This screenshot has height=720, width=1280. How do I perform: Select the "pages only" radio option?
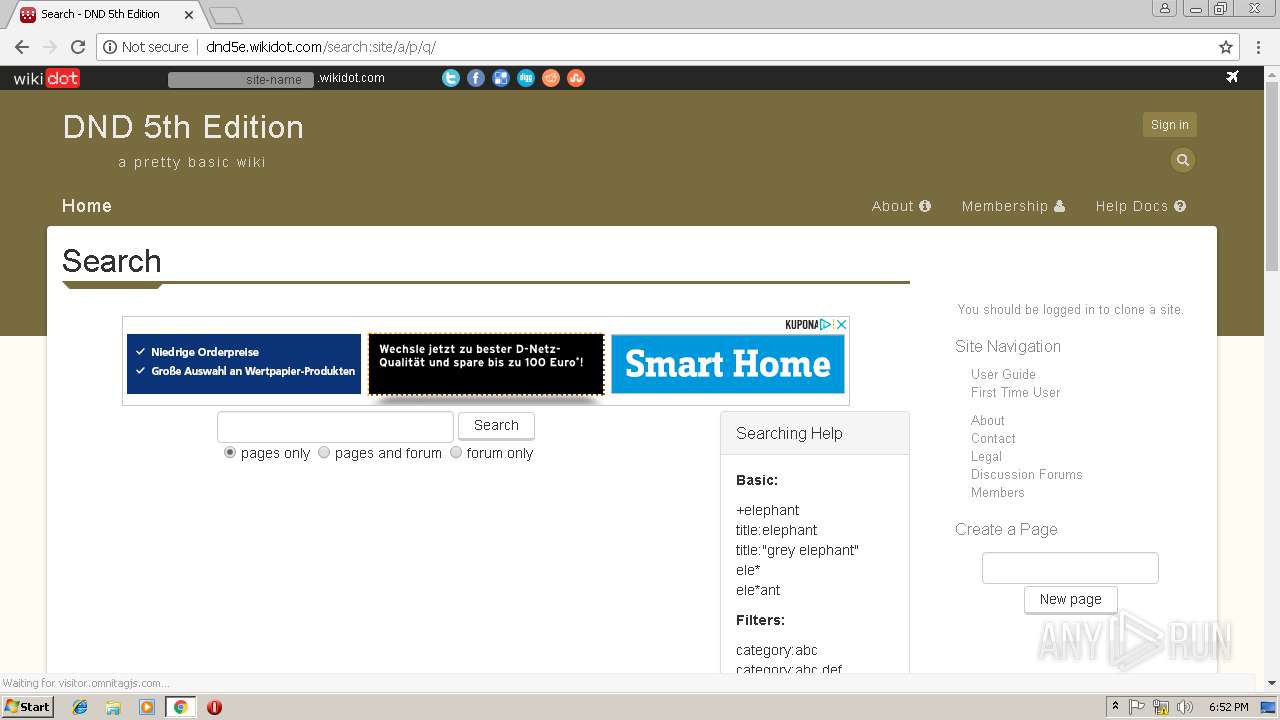click(x=230, y=453)
